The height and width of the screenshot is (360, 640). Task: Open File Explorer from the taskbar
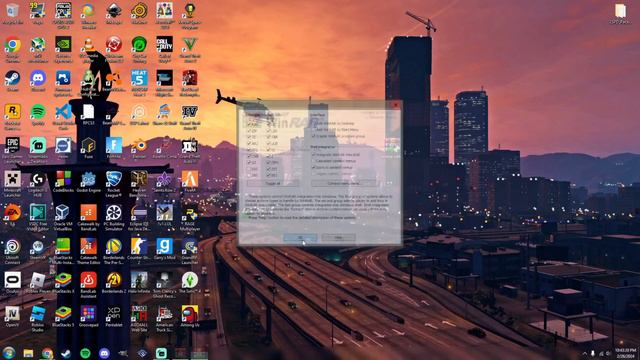tap(28, 353)
